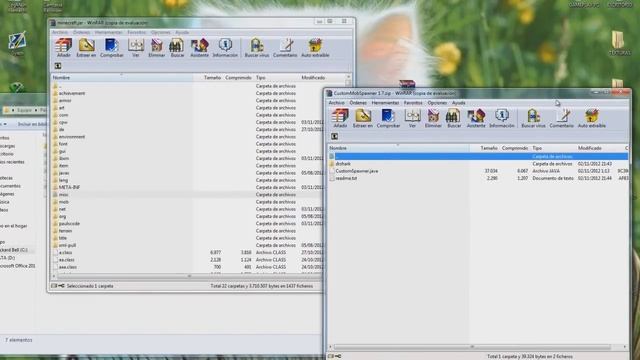The height and width of the screenshot is (360, 640).
Task: Click Información icon in CustomMobSpawner window
Action: [x=502, y=118]
